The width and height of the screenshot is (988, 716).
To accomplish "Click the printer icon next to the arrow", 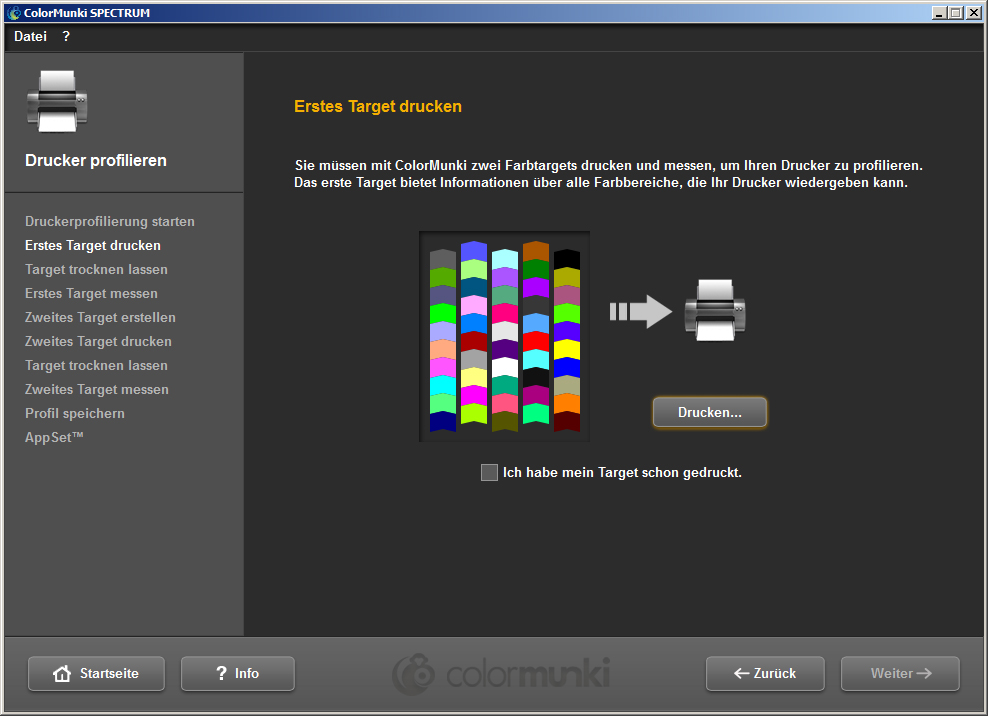I will (715, 310).
